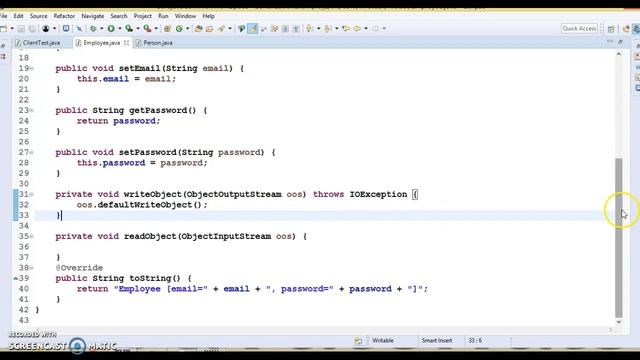
Task: Click the Back navigation arrow icon
Action: tap(357, 29)
